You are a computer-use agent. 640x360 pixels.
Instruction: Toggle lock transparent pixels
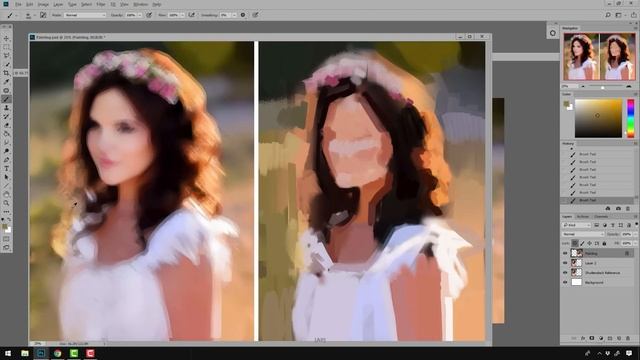coord(575,244)
